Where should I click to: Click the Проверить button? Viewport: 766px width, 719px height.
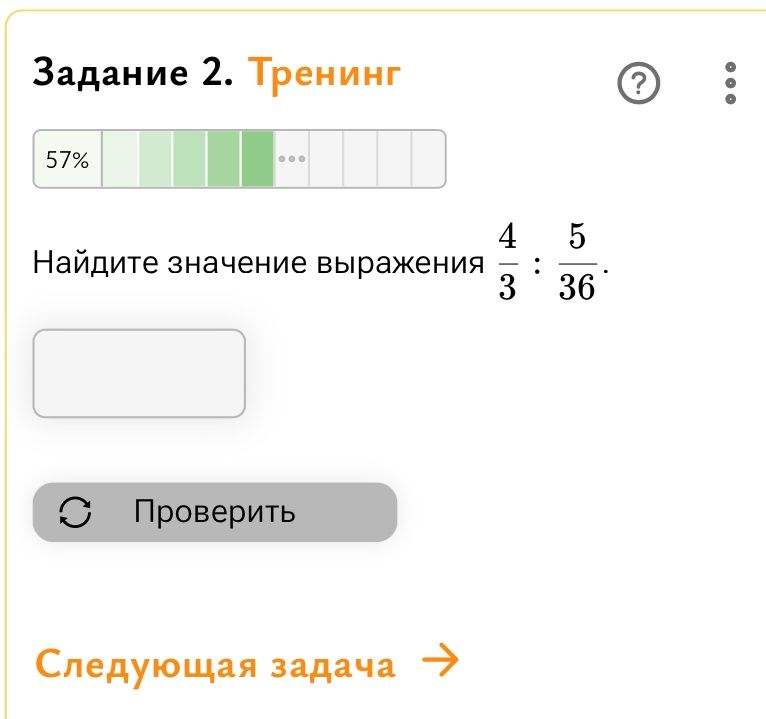click(x=215, y=512)
